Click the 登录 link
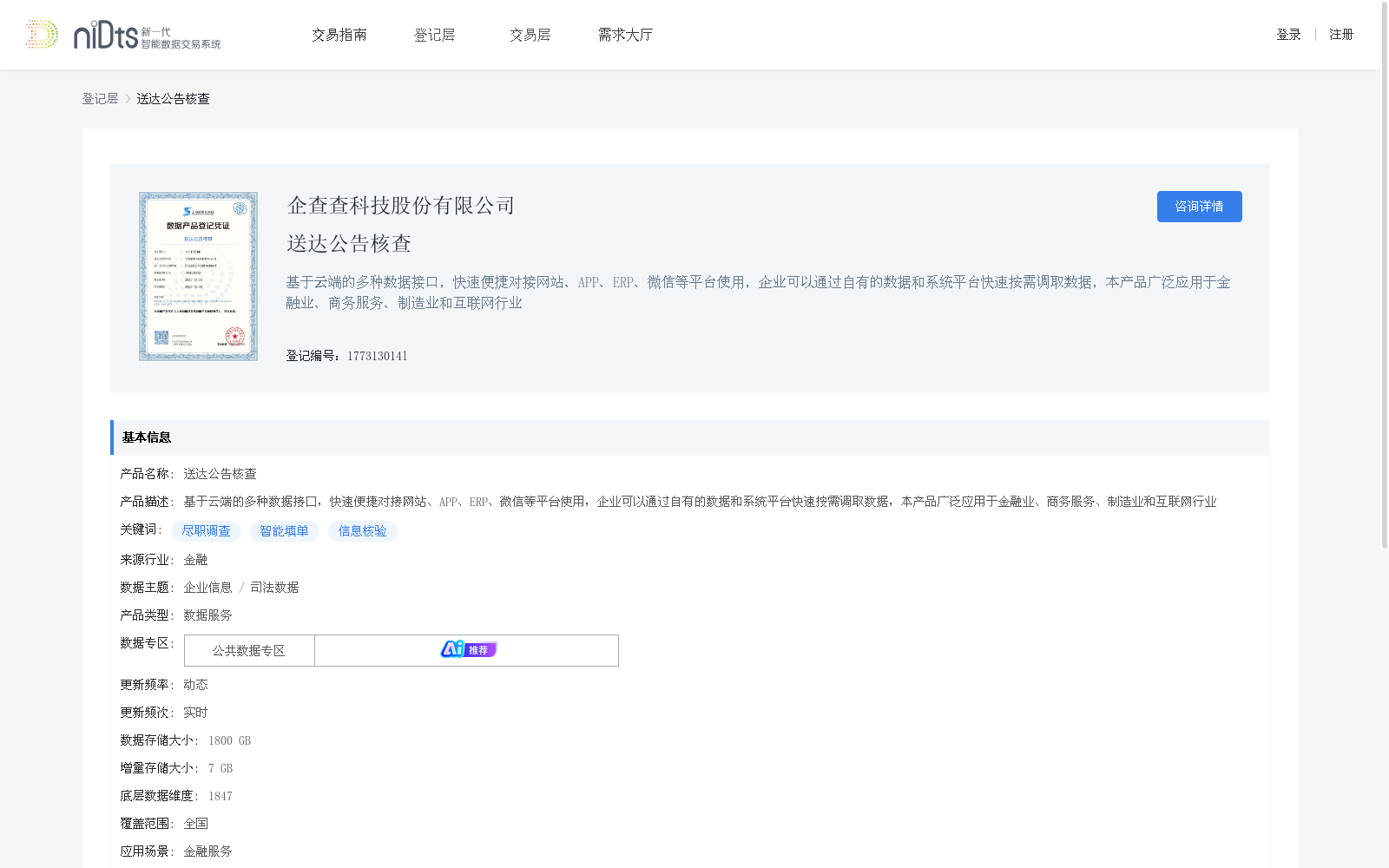Screen dimensions: 1389x868 (x=1288, y=35)
